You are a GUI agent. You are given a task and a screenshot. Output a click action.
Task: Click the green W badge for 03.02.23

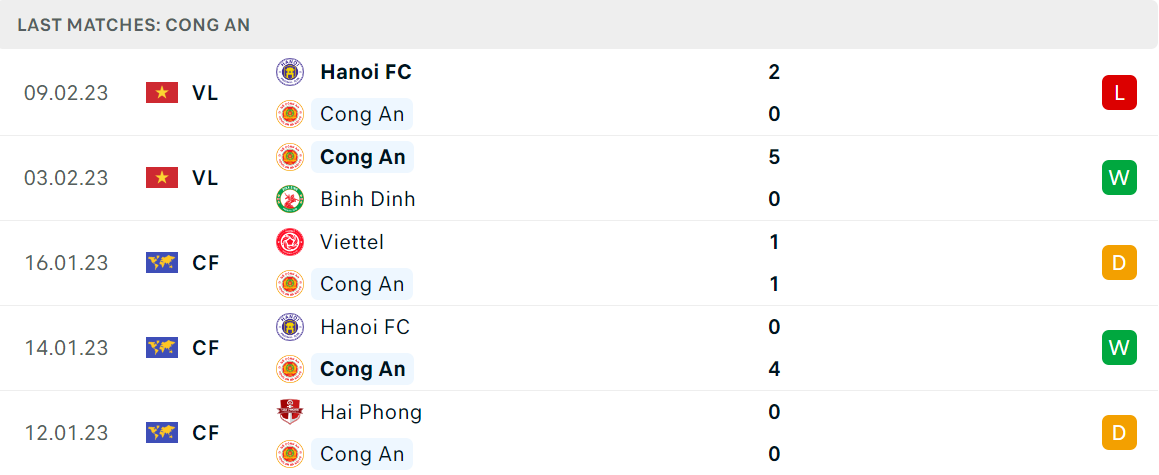pos(1119,177)
